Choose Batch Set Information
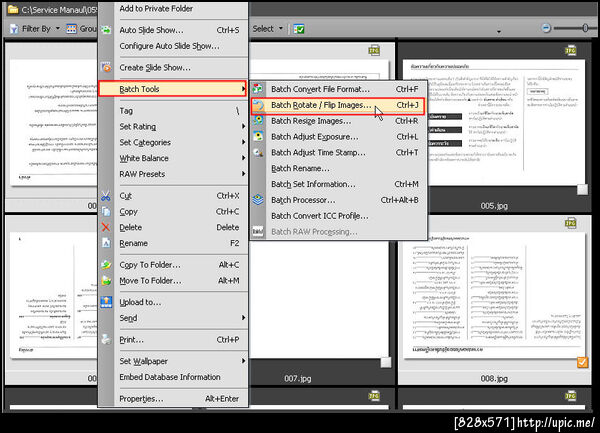Image resolution: width=600 pixels, height=433 pixels. coord(339,184)
